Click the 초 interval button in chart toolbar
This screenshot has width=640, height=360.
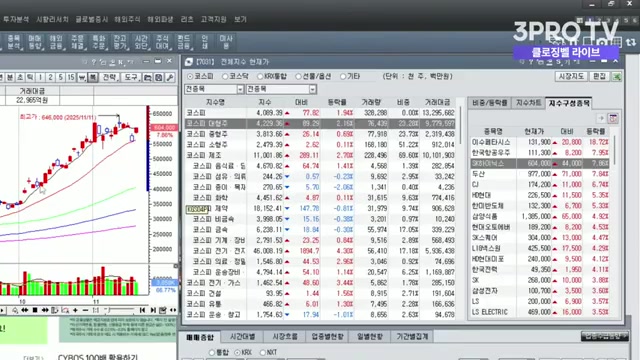[20, 78]
